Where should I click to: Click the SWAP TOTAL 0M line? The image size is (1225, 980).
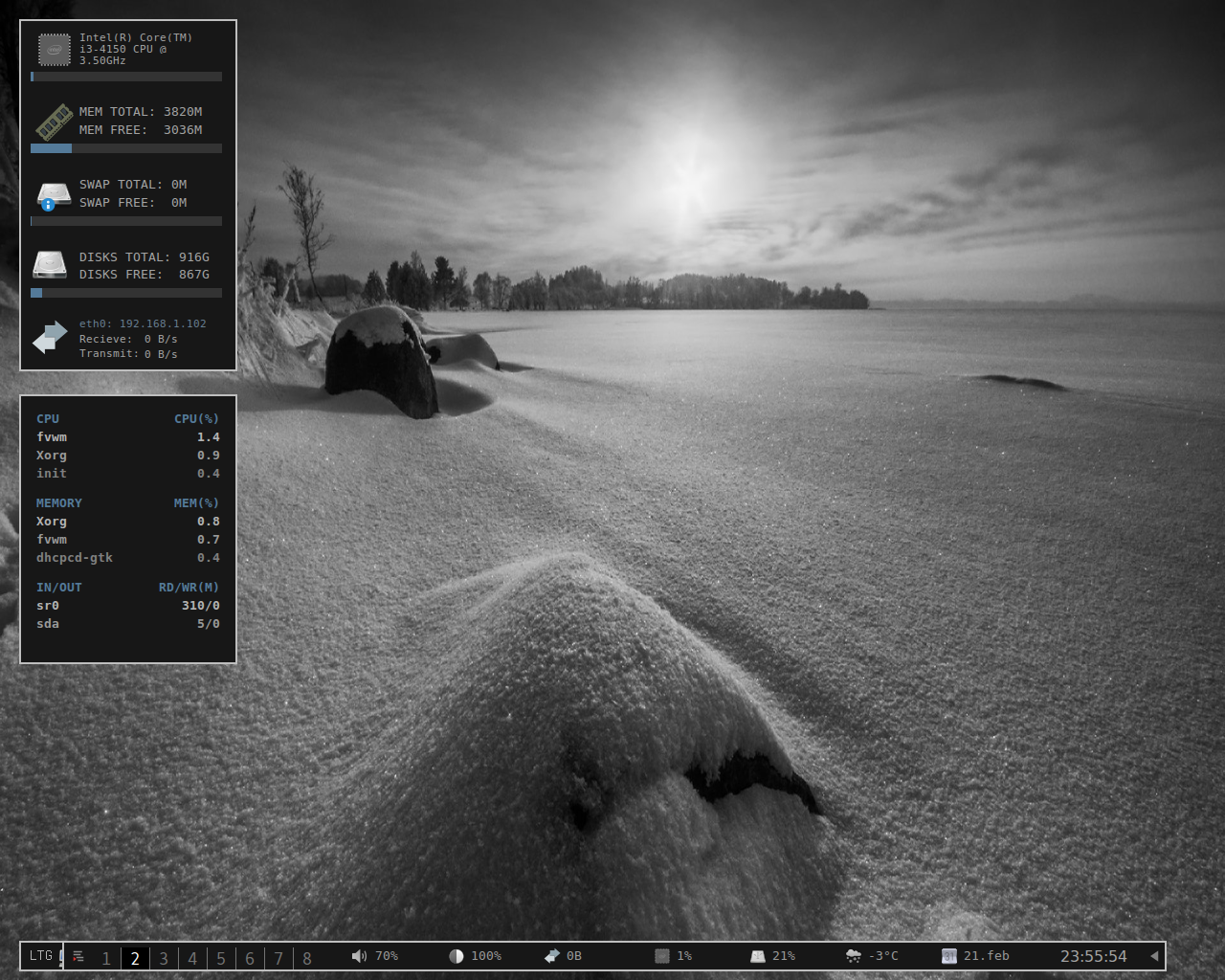pyautogui.click(x=133, y=185)
